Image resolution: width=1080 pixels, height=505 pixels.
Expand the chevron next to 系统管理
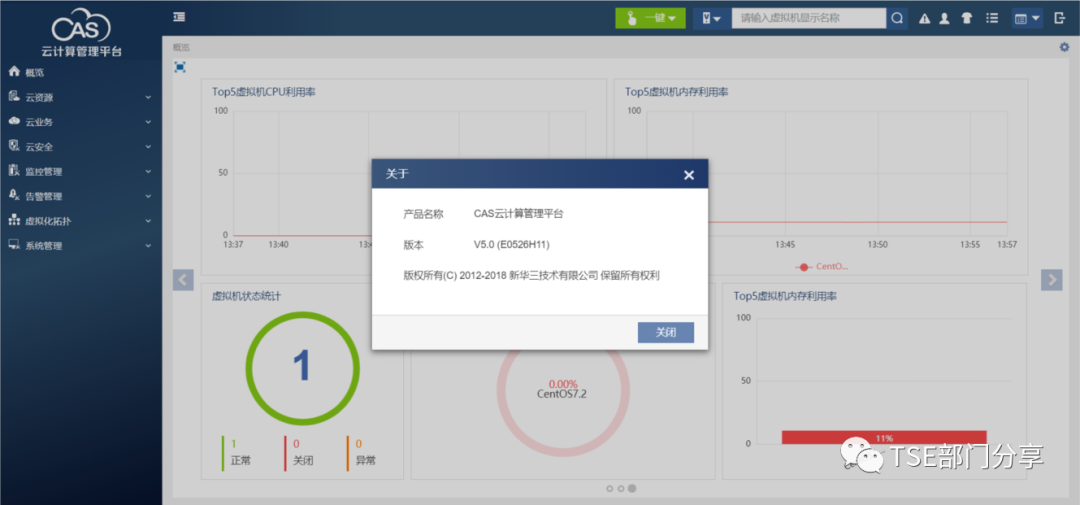[148, 247]
